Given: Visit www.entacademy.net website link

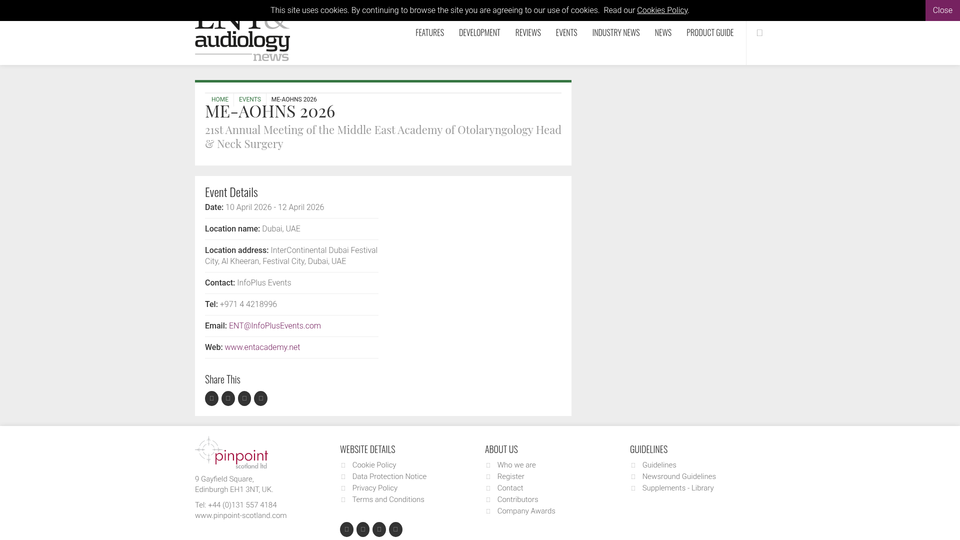Looking at the screenshot, I should point(262,347).
